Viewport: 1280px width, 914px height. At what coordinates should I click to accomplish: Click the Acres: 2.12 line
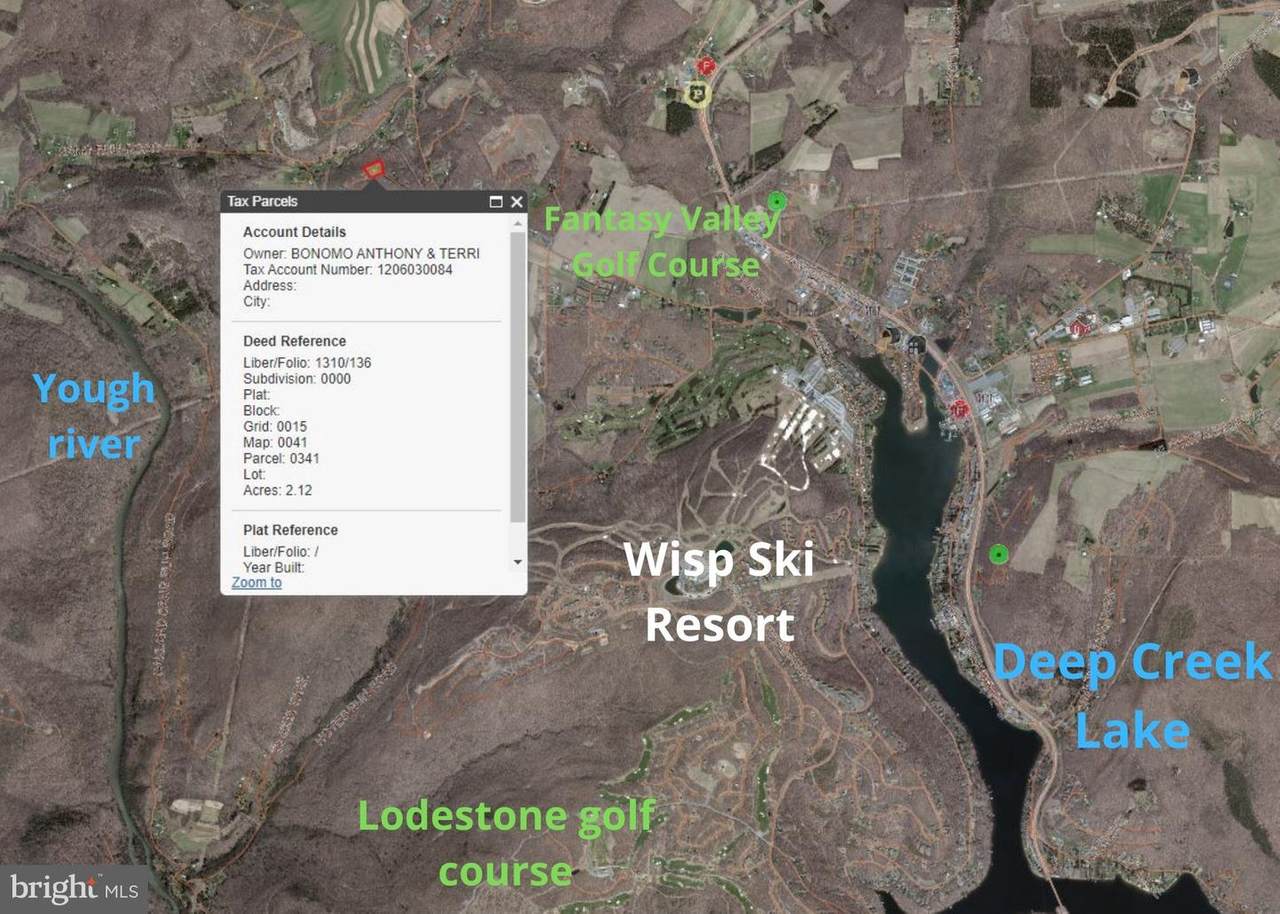click(x=278, y=491)
